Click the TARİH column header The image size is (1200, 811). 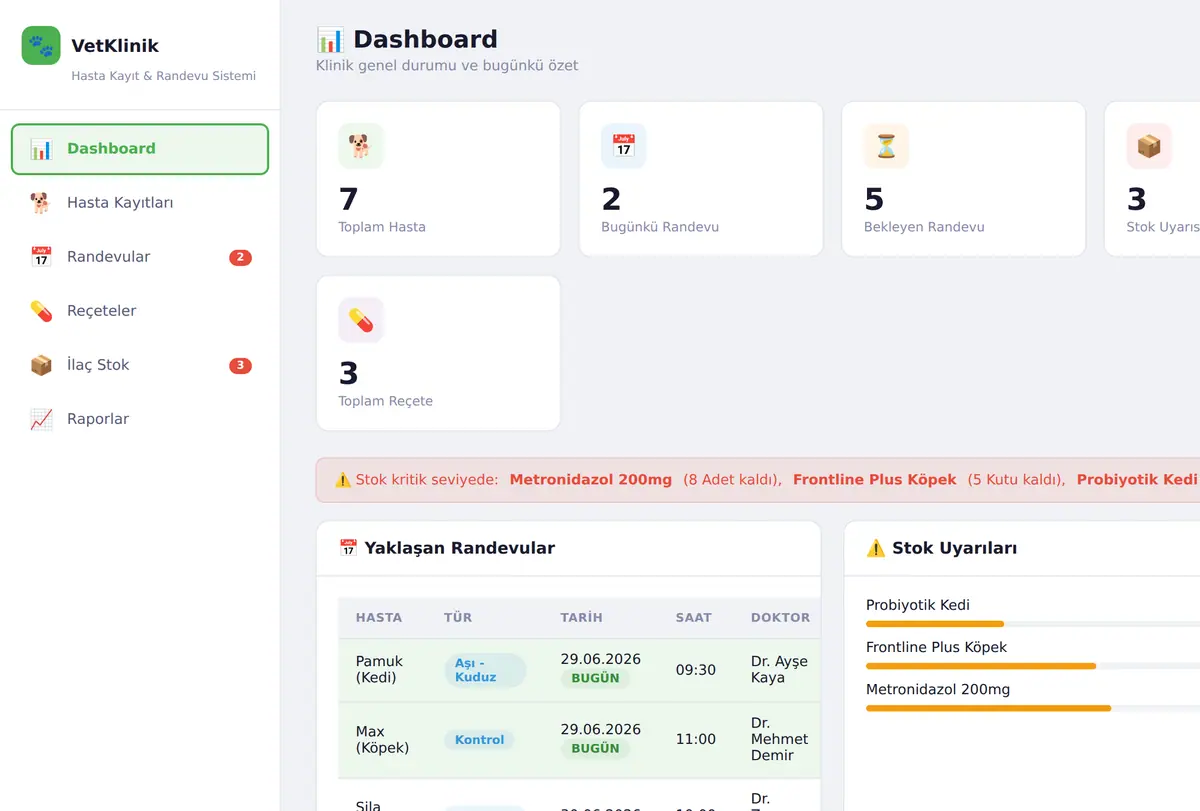click(x=582, y=618)
